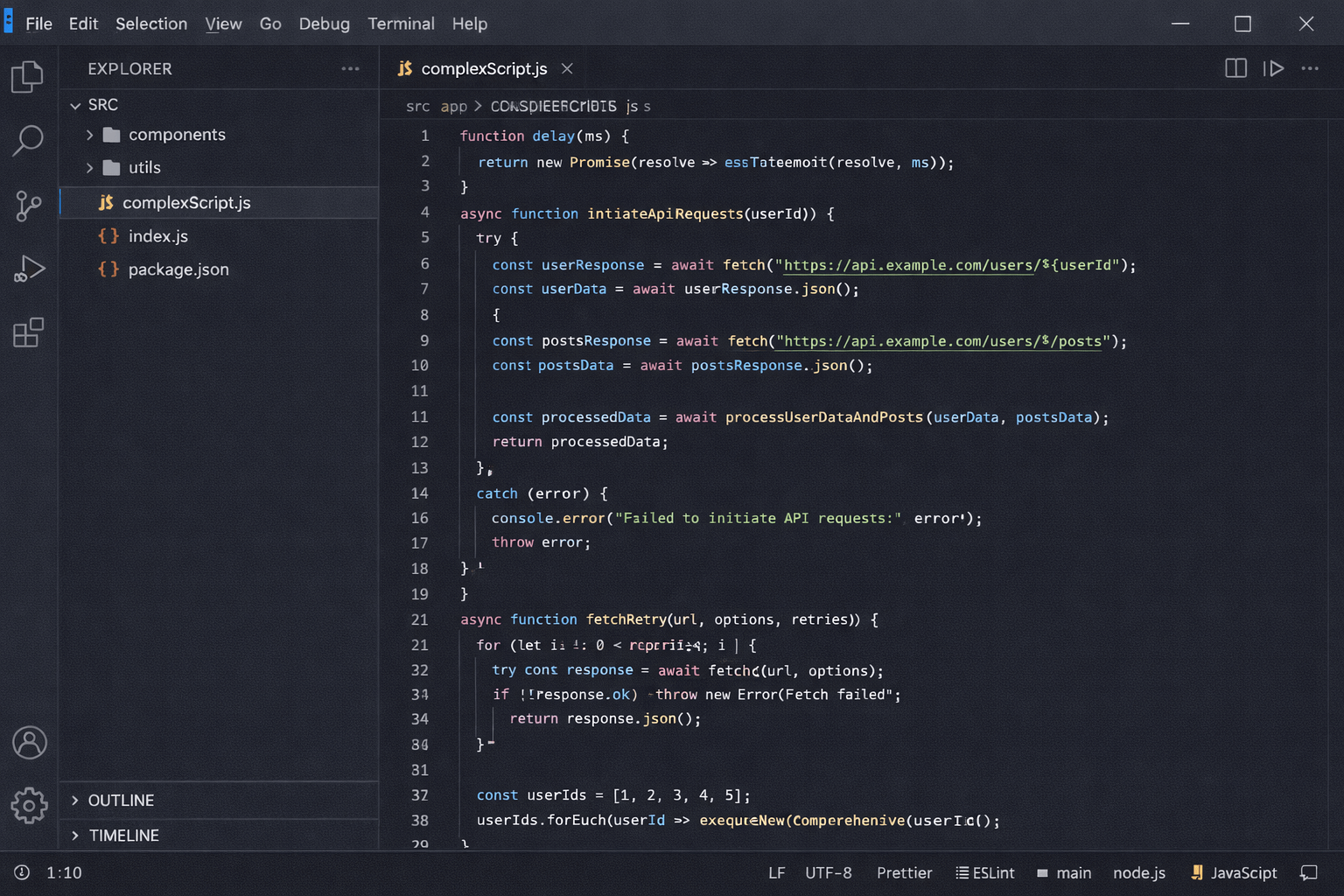Click the Accounts profile icon
The width and height of the screenshot is (1344, 896).
[x=29, y=743]
